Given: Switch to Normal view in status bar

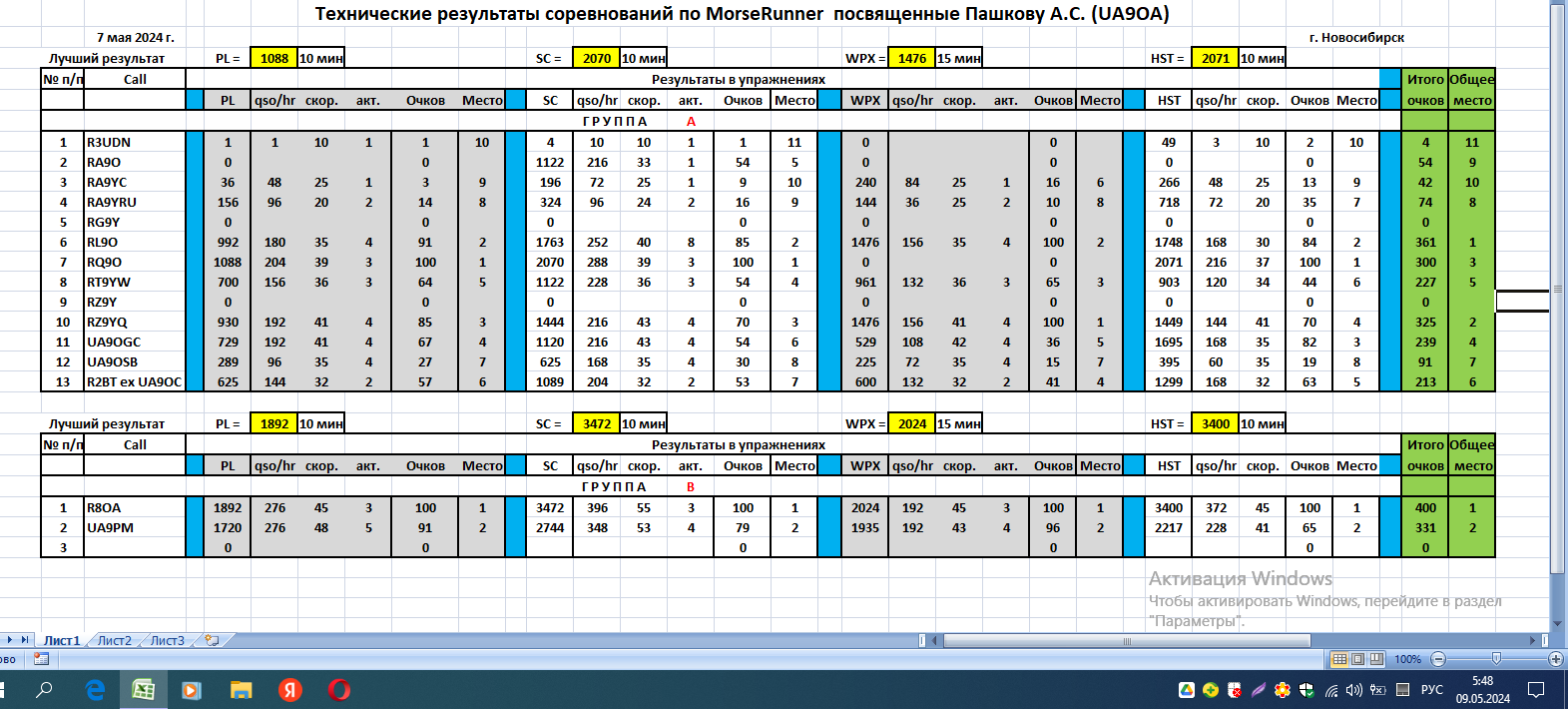Looking at the screenshot, I should [1339, 659].
